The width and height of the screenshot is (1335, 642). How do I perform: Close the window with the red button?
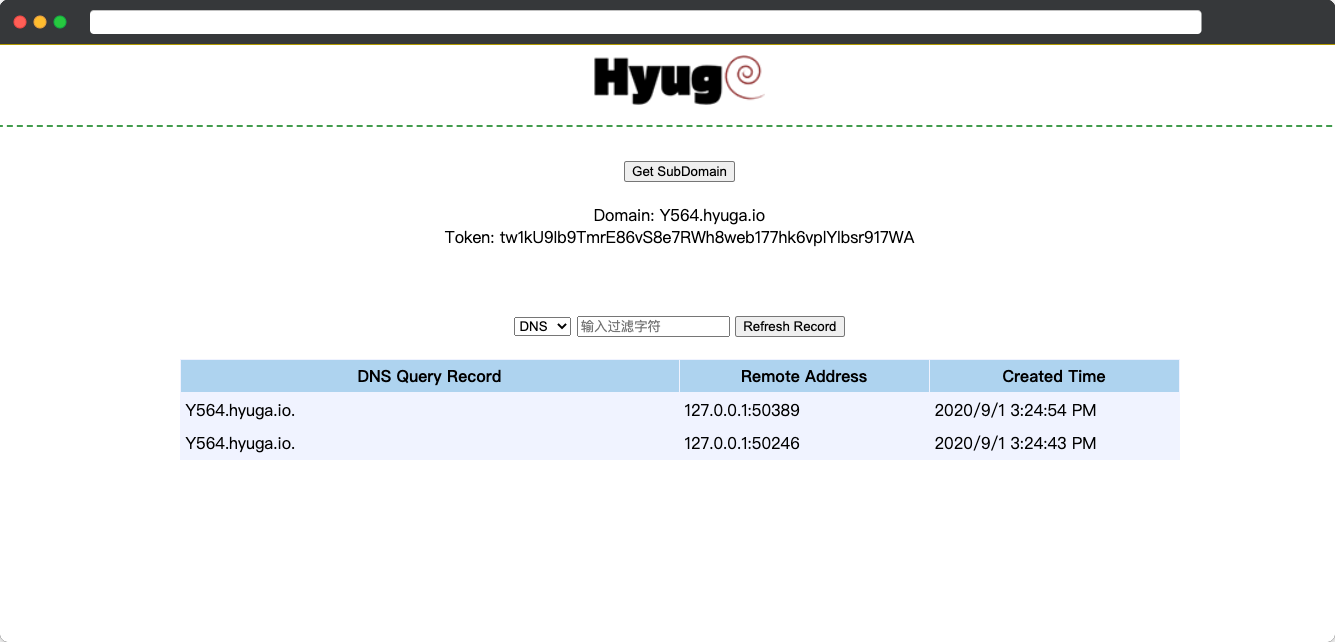pos(20,22)
